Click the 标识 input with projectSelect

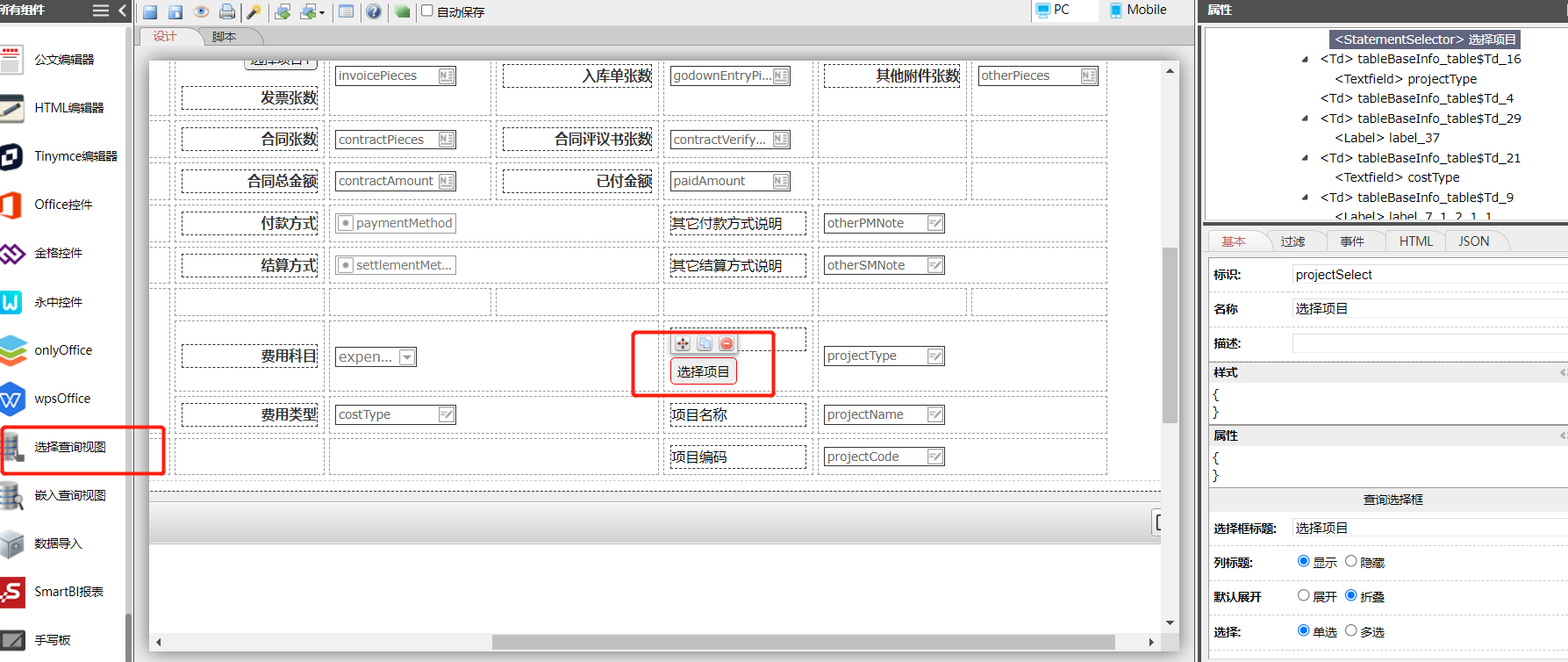pos(1430,275)
